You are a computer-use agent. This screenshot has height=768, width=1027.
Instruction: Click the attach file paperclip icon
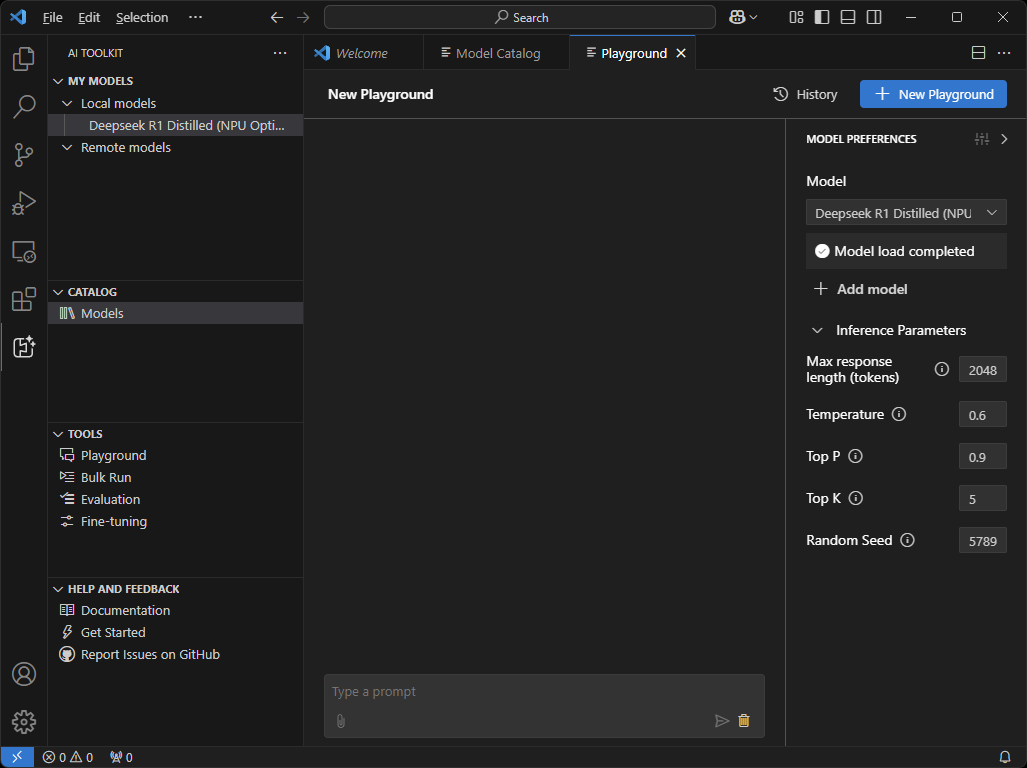coord(340,720)
